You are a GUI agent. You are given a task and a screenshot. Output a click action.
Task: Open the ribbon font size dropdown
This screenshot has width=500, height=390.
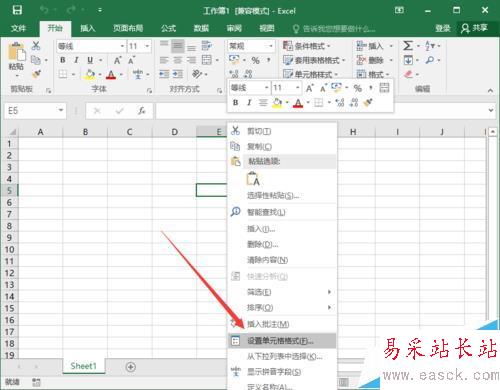[x=147, y=46]
